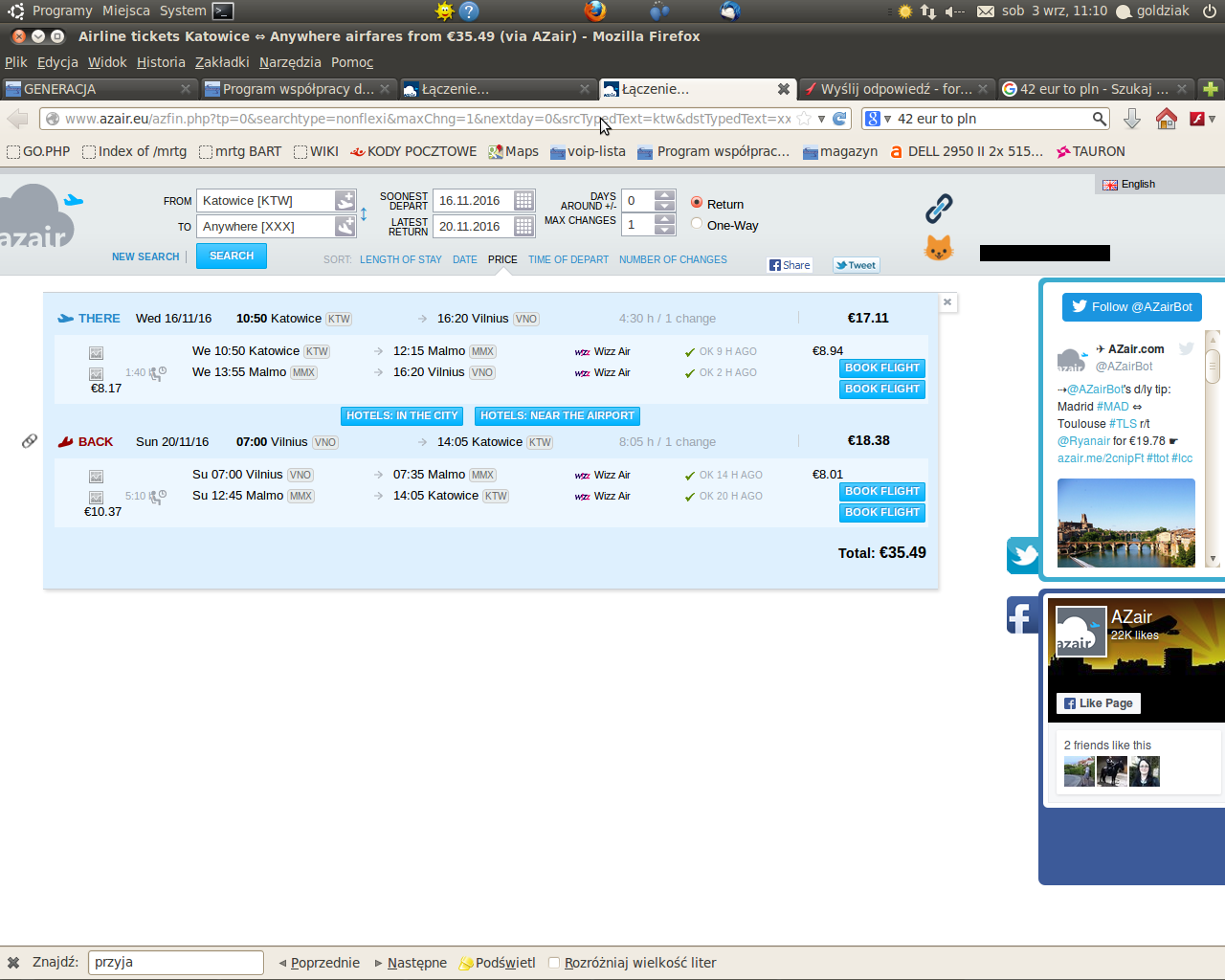Click the bookmark star in the URL bar
This screenshot has width=1225, height=980.
point(804,119)
